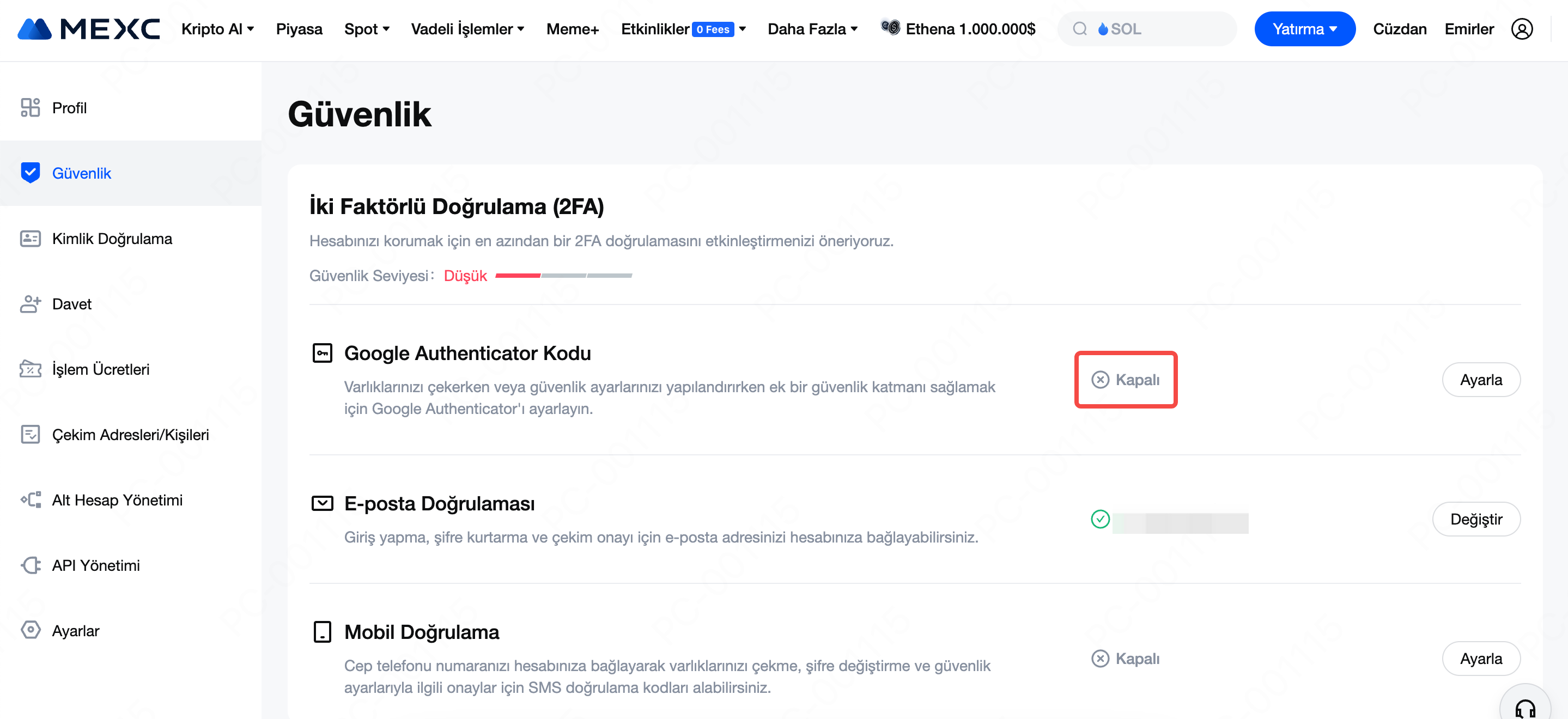The height and width of the screenshot is (719, 1568).
Task: Open Çekim Adresleri/Kişileri in sidebar
Action: click(130, 435)
